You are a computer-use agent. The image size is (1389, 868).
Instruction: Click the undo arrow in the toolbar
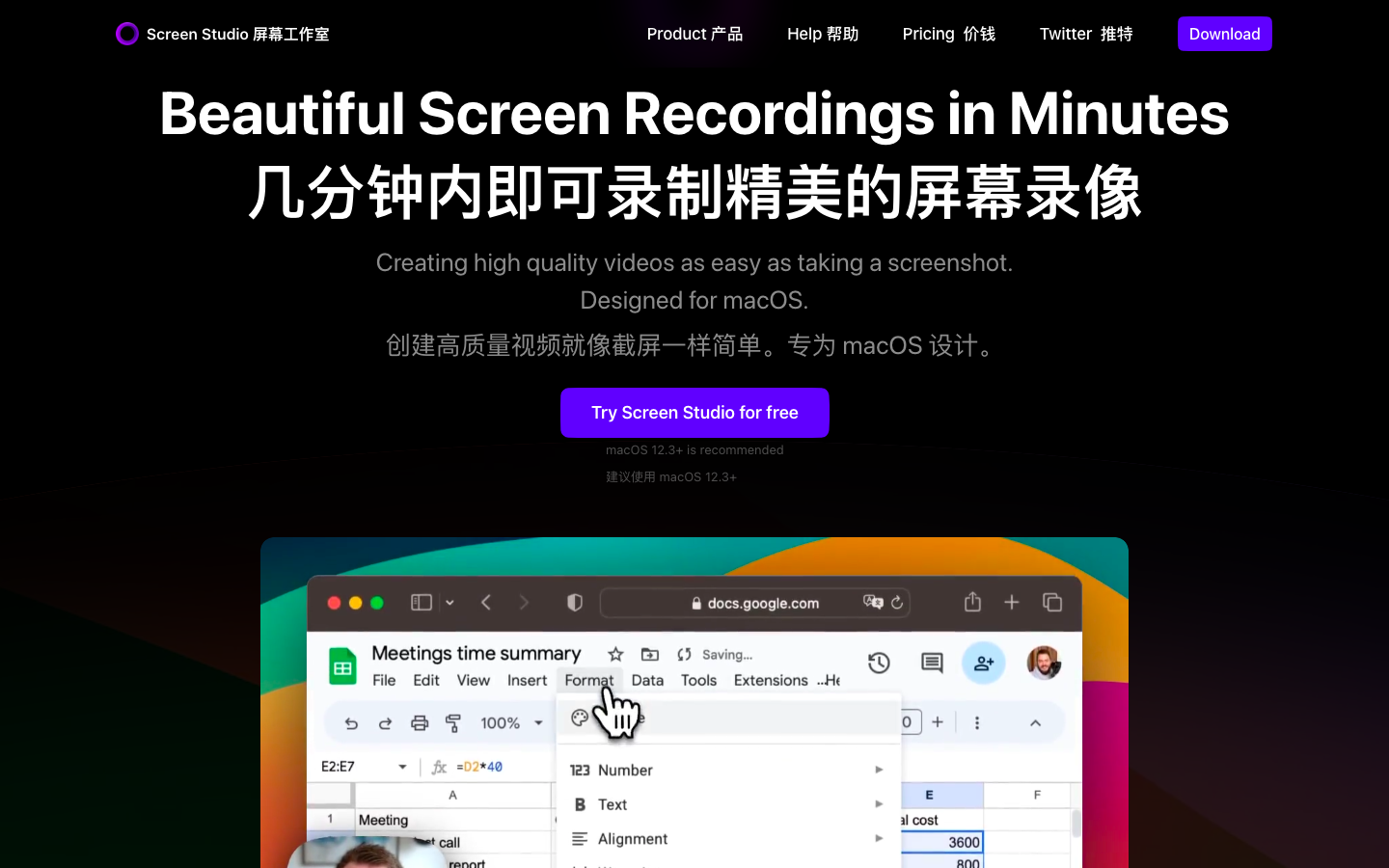tap(352, 722)
